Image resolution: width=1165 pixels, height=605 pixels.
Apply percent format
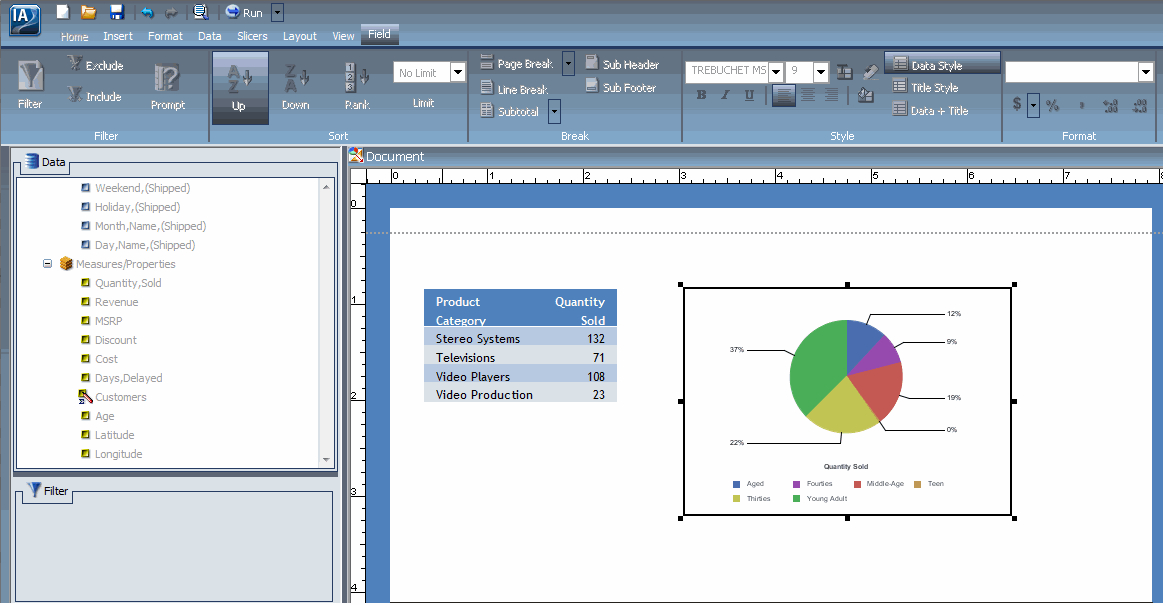(x=1052, y=106)
